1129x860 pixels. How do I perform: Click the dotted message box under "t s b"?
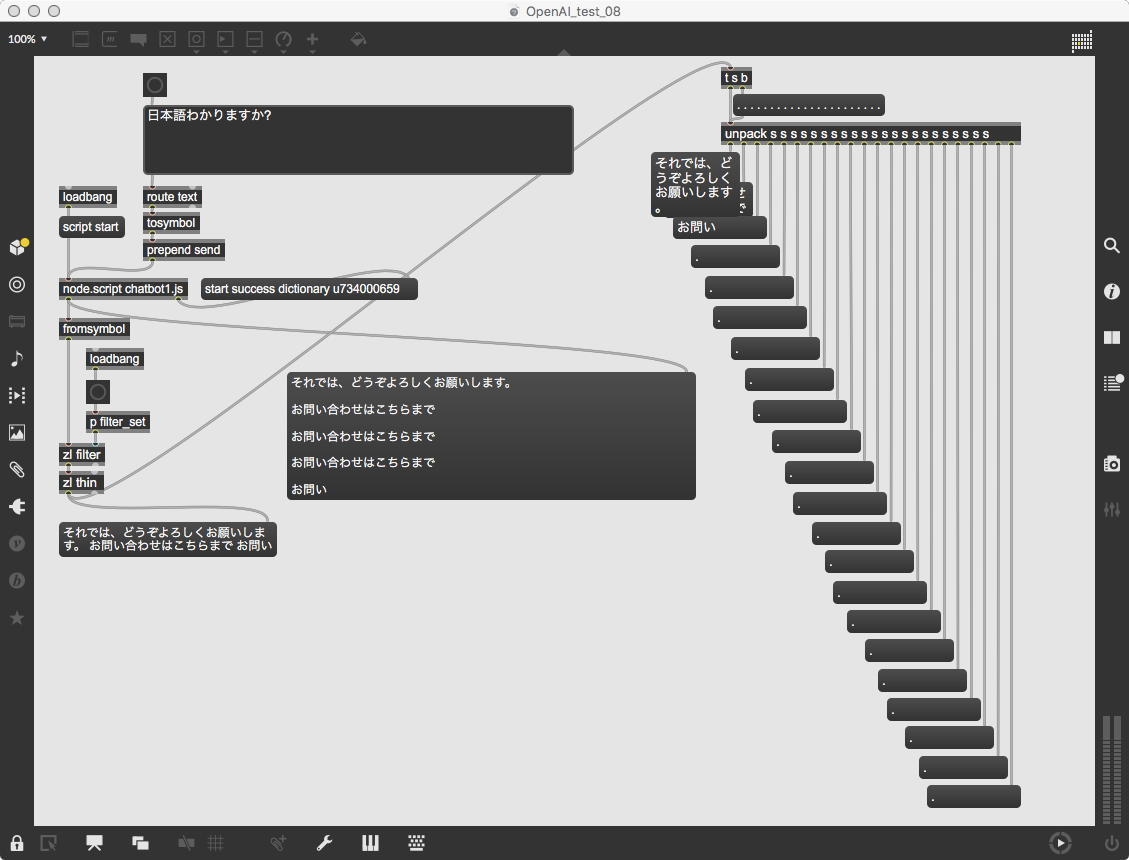click(809, 105)
